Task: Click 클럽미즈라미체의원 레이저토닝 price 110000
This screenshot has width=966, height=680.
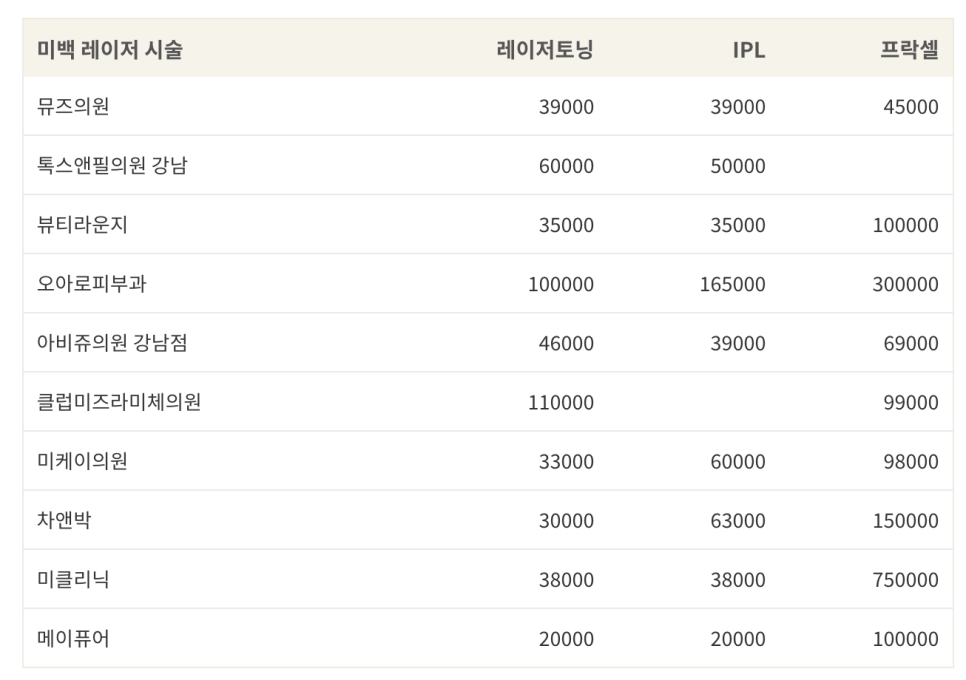Action: click(x=561, y=403)
